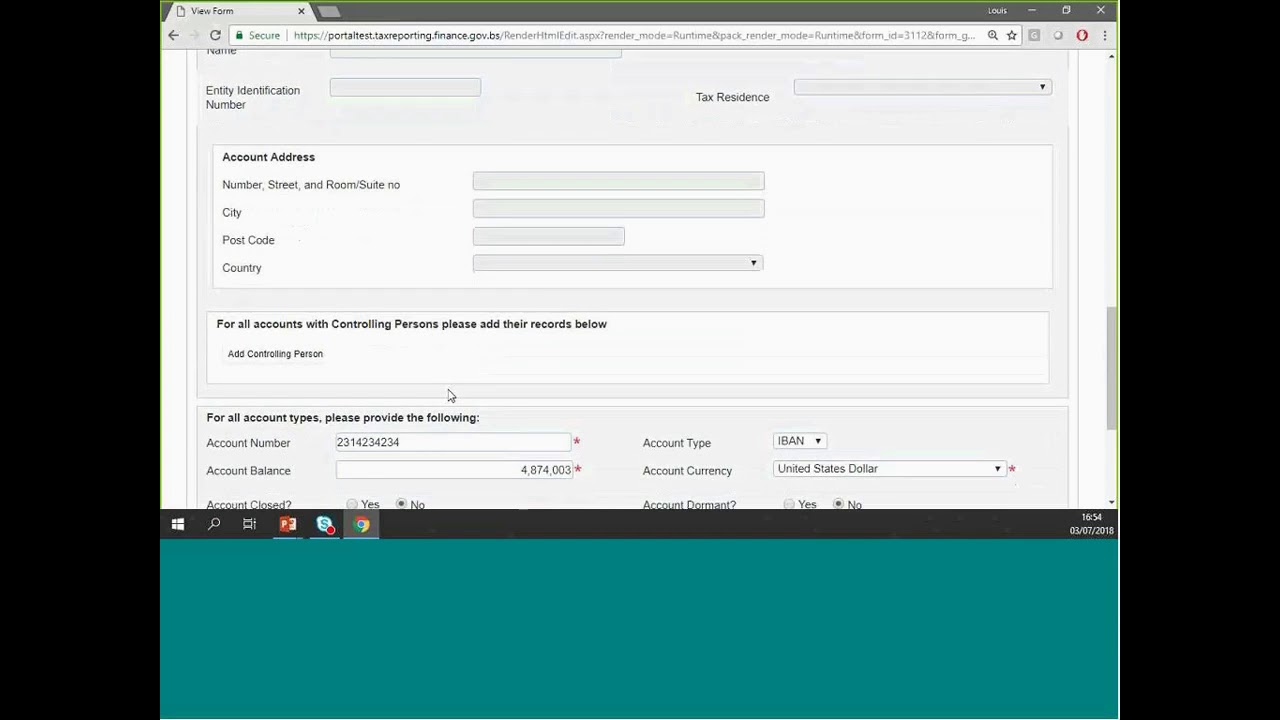This screenshot has width=1280, height=720.
Task: Click the City input field
Action: 618,208
